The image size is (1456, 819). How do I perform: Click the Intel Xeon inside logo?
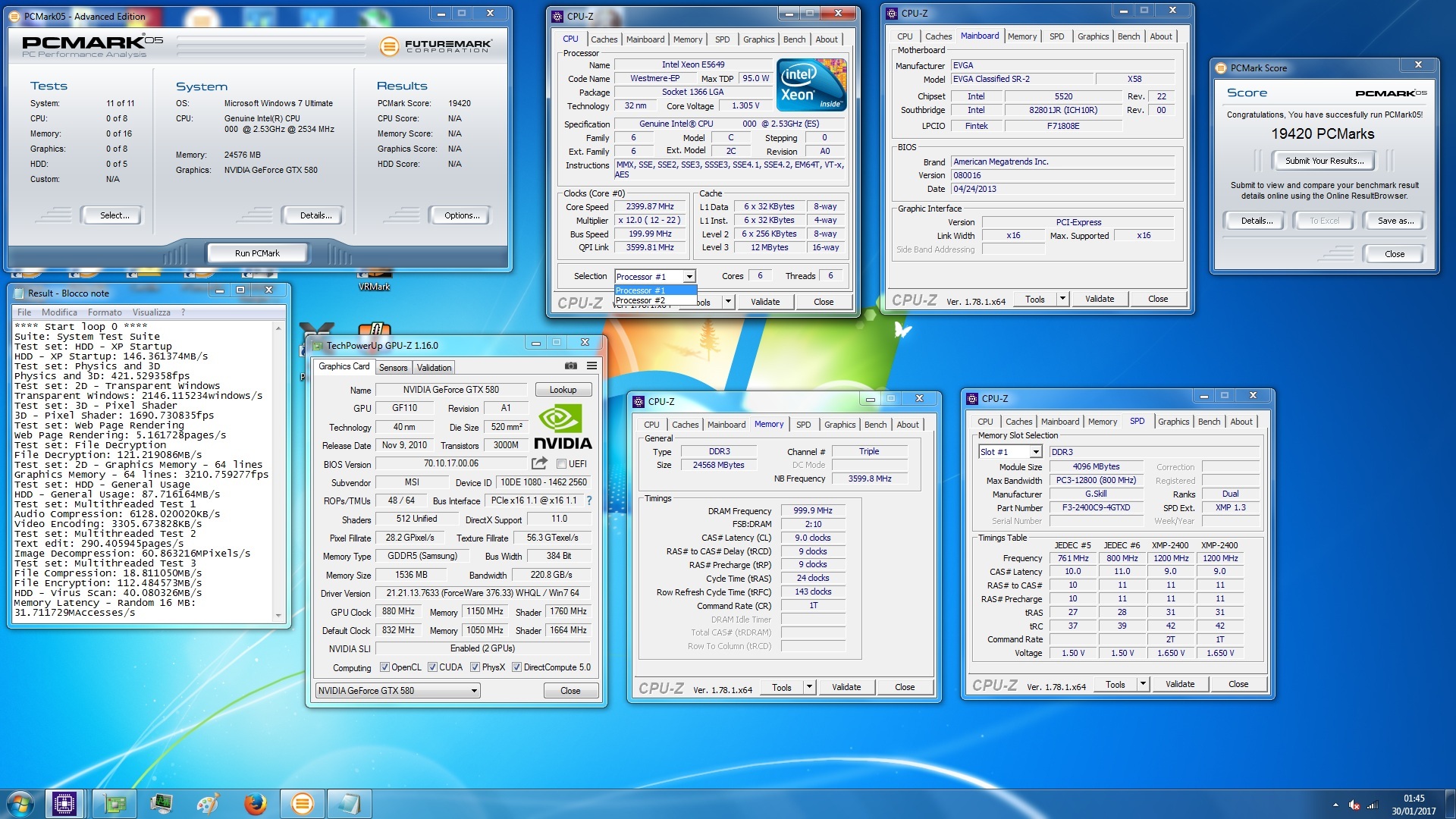[x=812, y=86]
